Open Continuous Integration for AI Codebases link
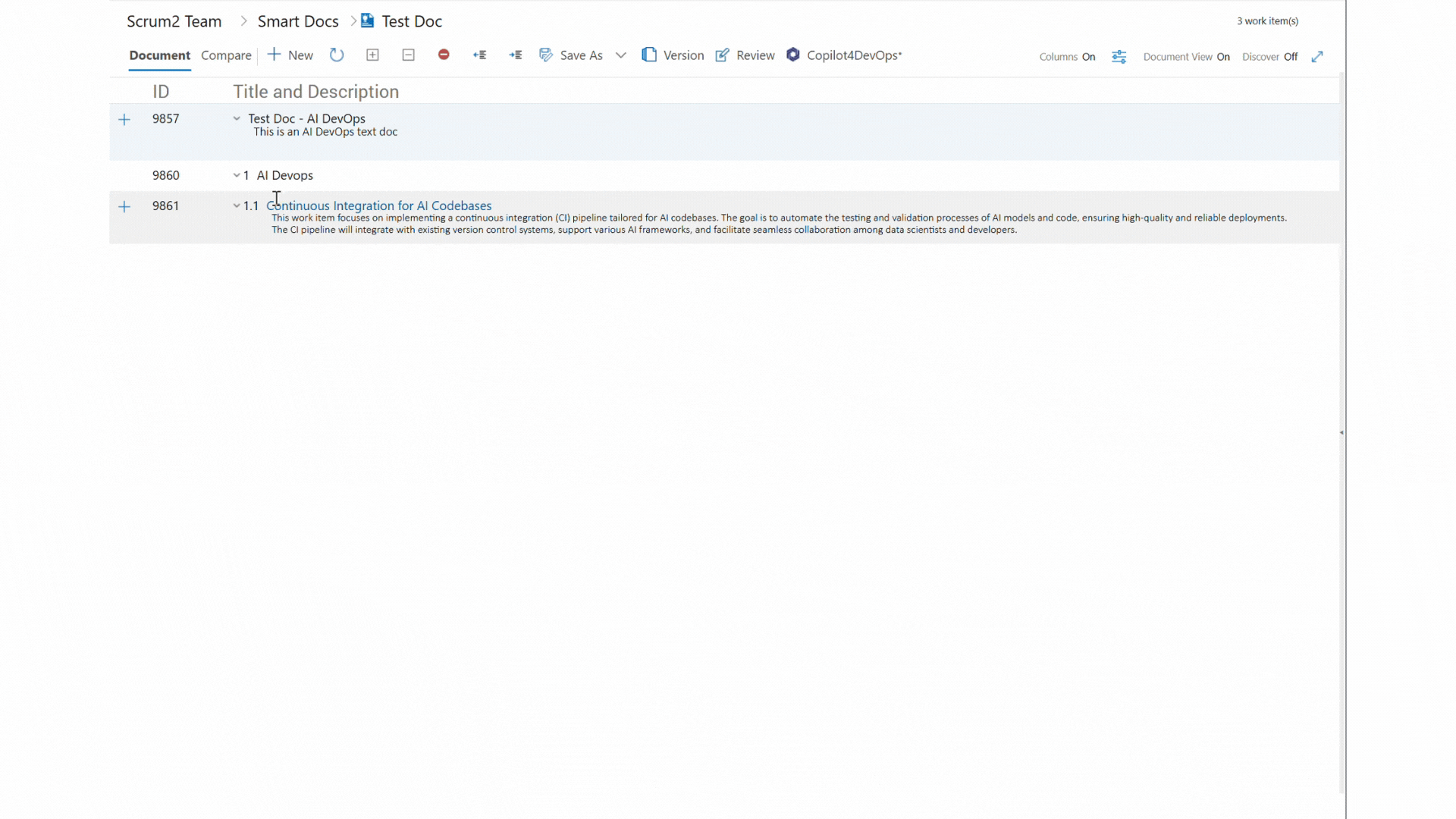 click(379, 206)
